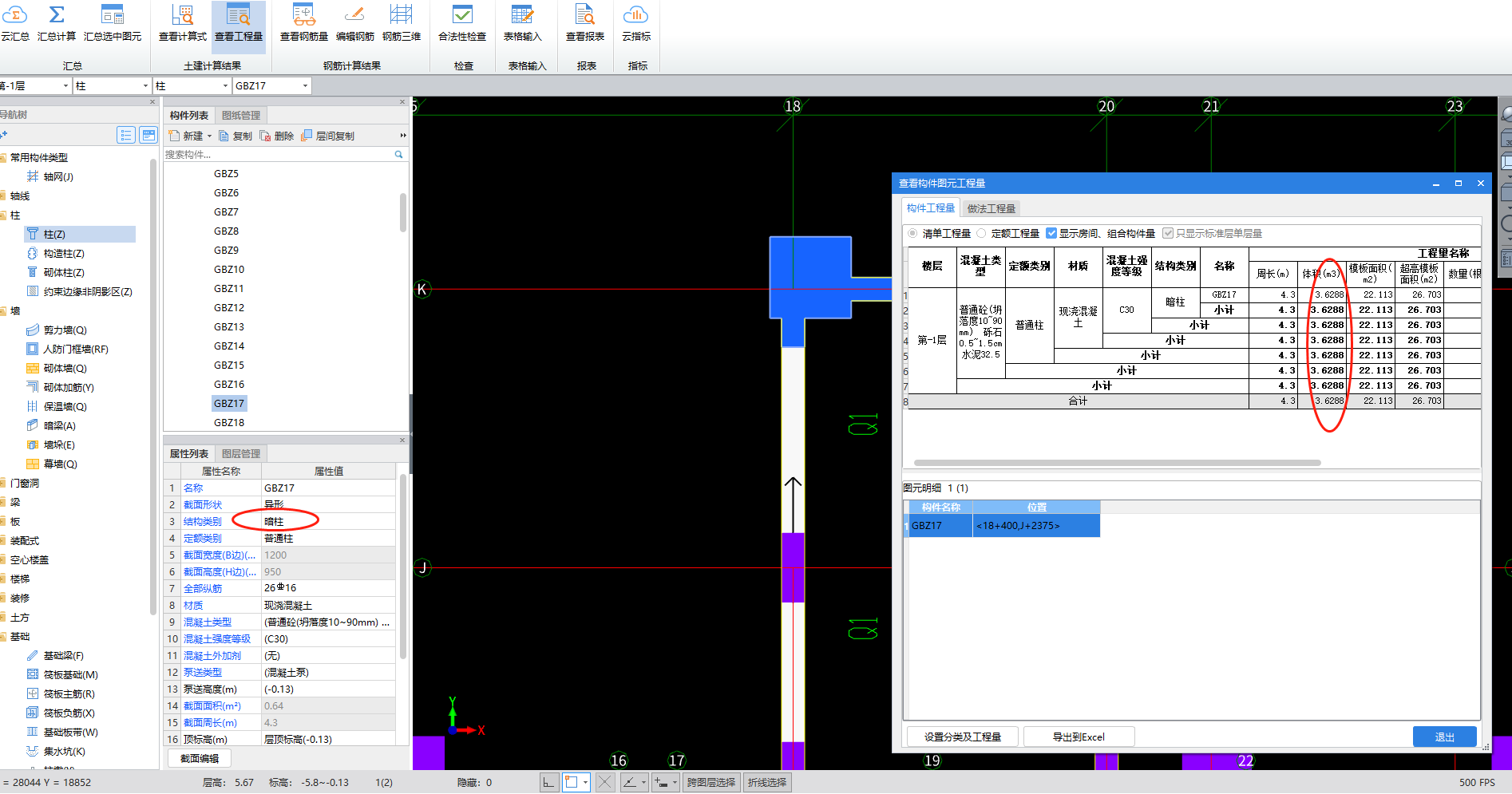
Task: Expand 装配式 tree group
Action: point(3,541)
